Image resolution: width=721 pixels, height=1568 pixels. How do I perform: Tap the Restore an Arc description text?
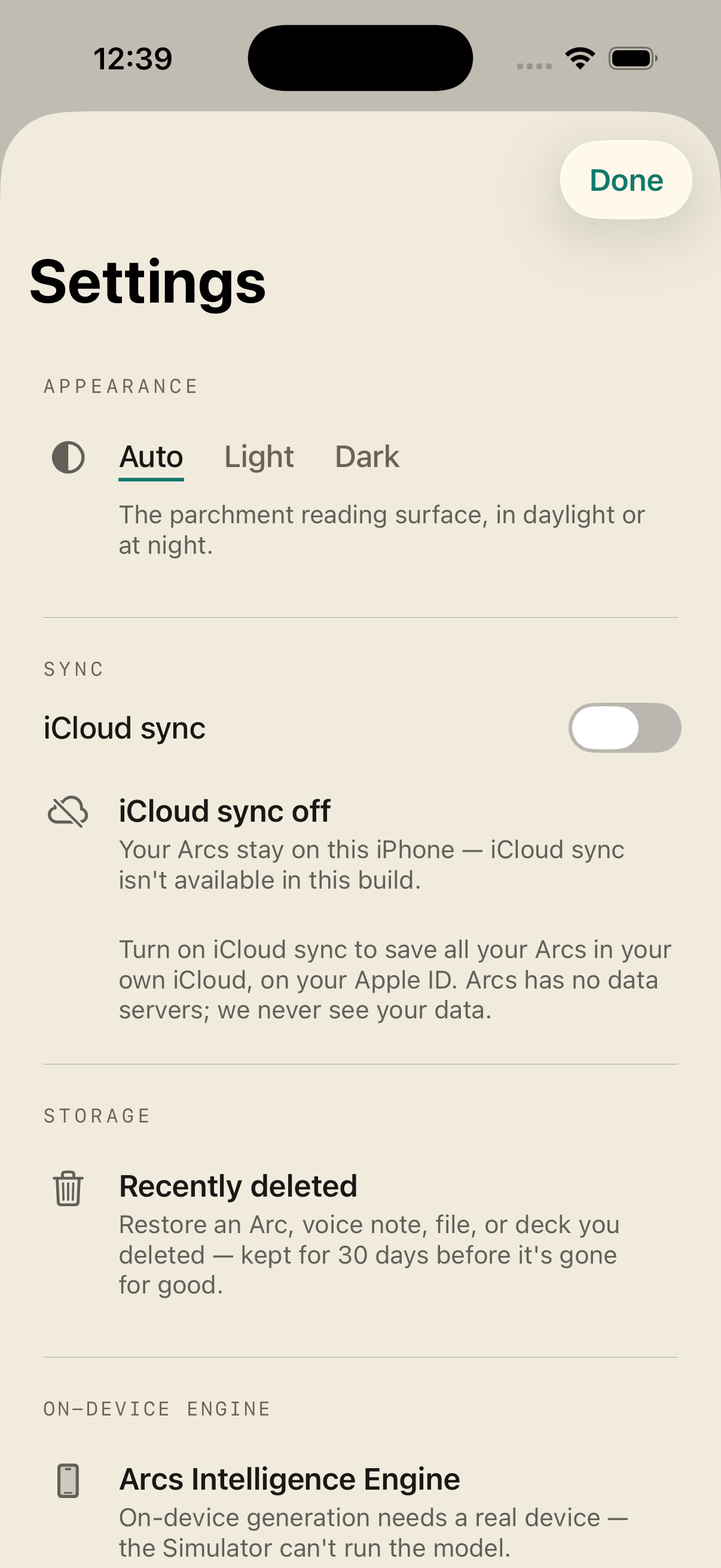(x=369, y=1255)
